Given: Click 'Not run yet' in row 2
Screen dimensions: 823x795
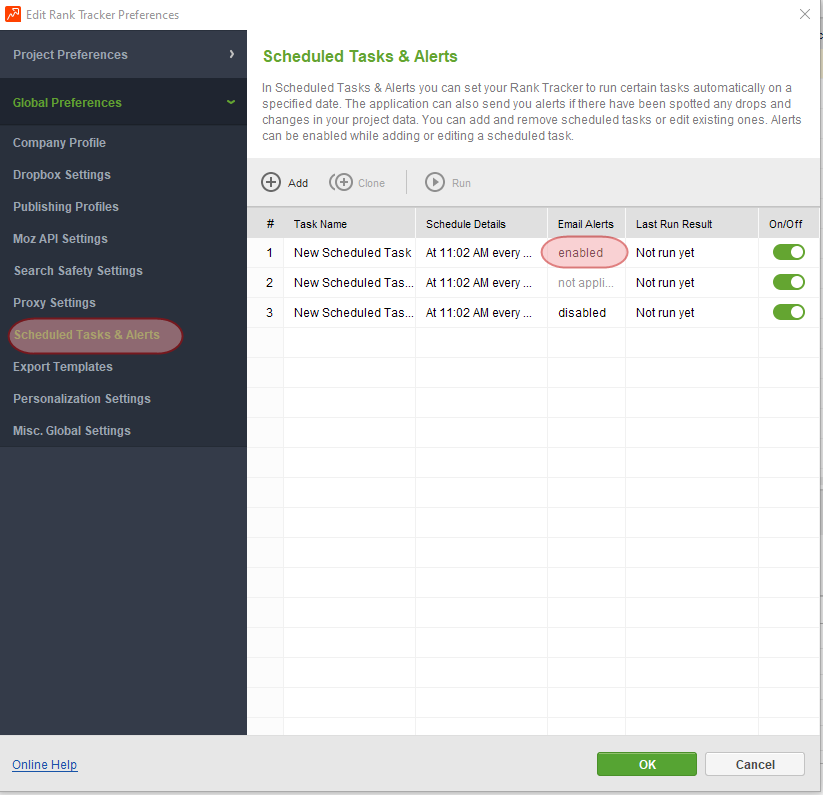Looking at the screenshot, I should 665,282.
